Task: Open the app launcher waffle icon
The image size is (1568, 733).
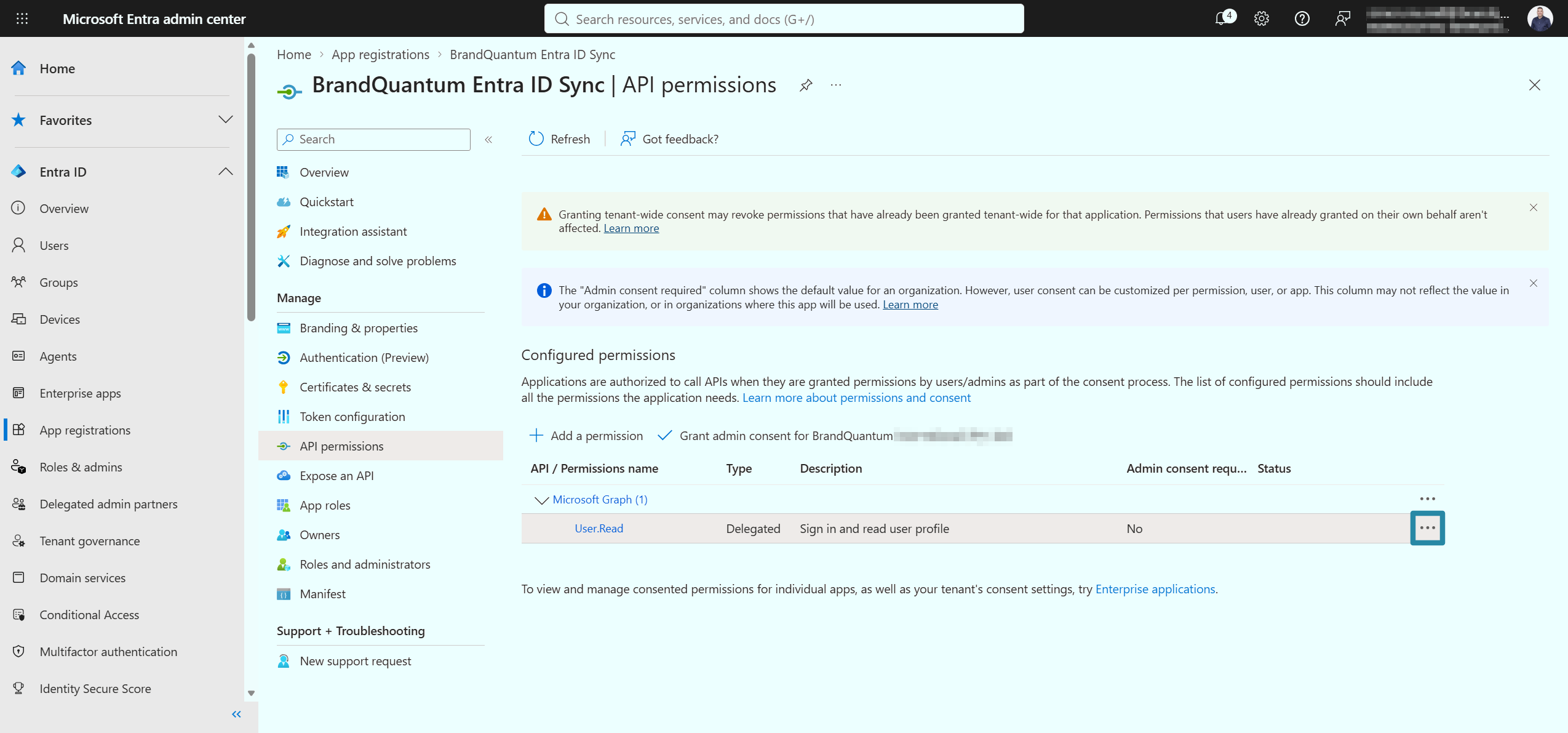Action: point(22,18)
